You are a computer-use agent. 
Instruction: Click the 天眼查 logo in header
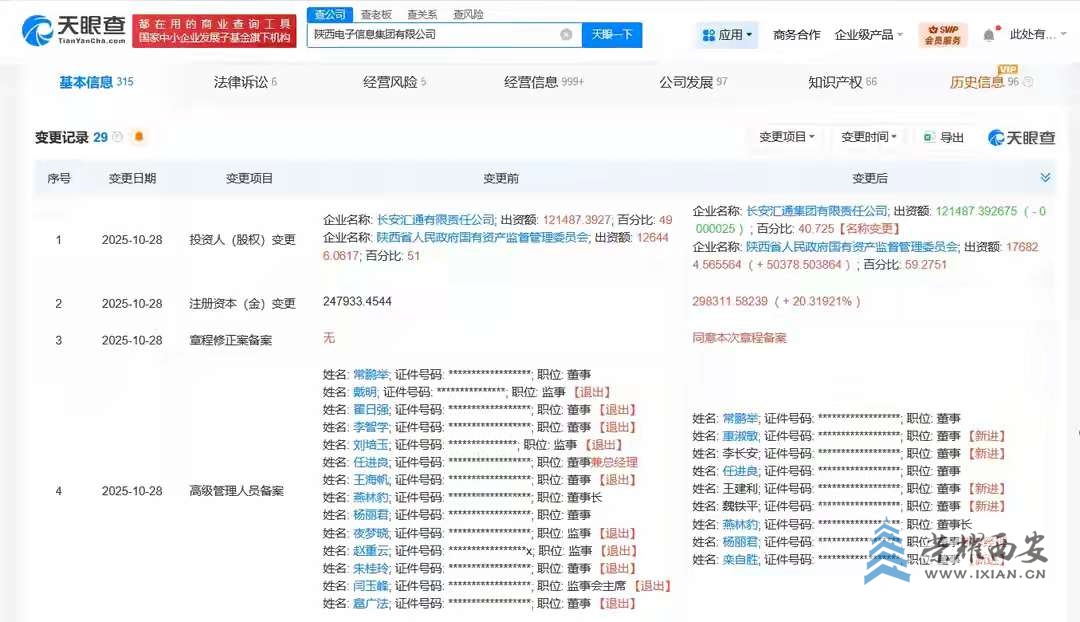[x=74, y=31]
